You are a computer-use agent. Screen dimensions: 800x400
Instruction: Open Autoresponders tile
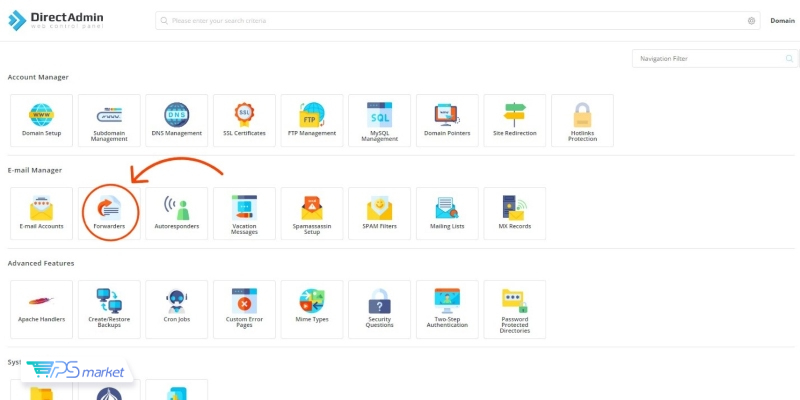pyautogui.click(x=176, y=212)
